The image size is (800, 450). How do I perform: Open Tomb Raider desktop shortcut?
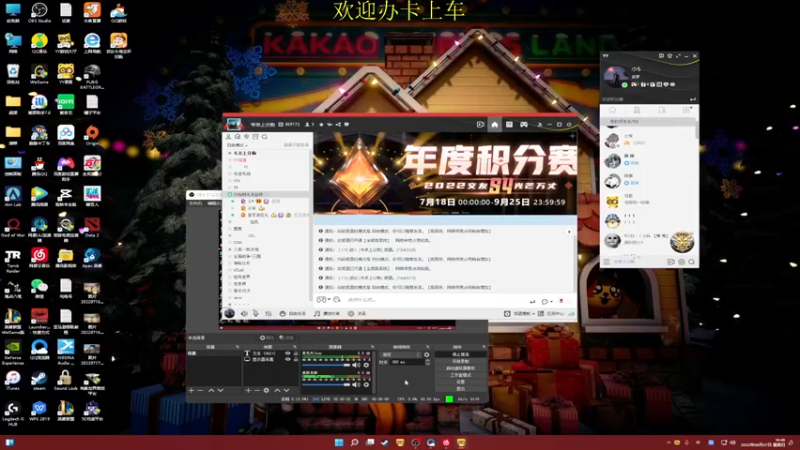[x=13, y=260]
